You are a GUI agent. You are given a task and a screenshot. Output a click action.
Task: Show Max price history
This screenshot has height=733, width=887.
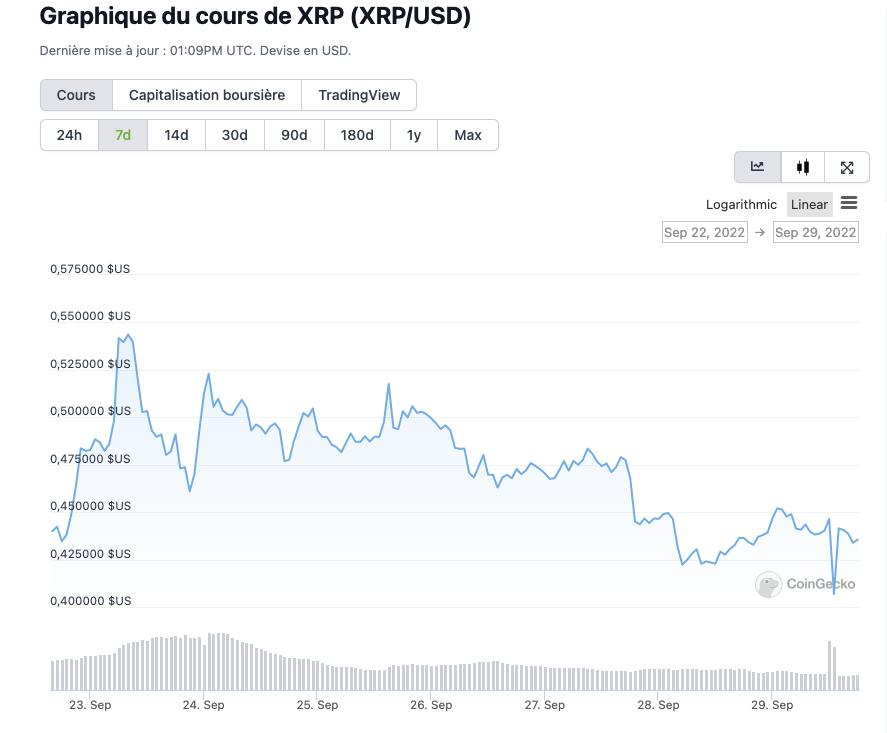pyautogui.click(x=467, y=135)
